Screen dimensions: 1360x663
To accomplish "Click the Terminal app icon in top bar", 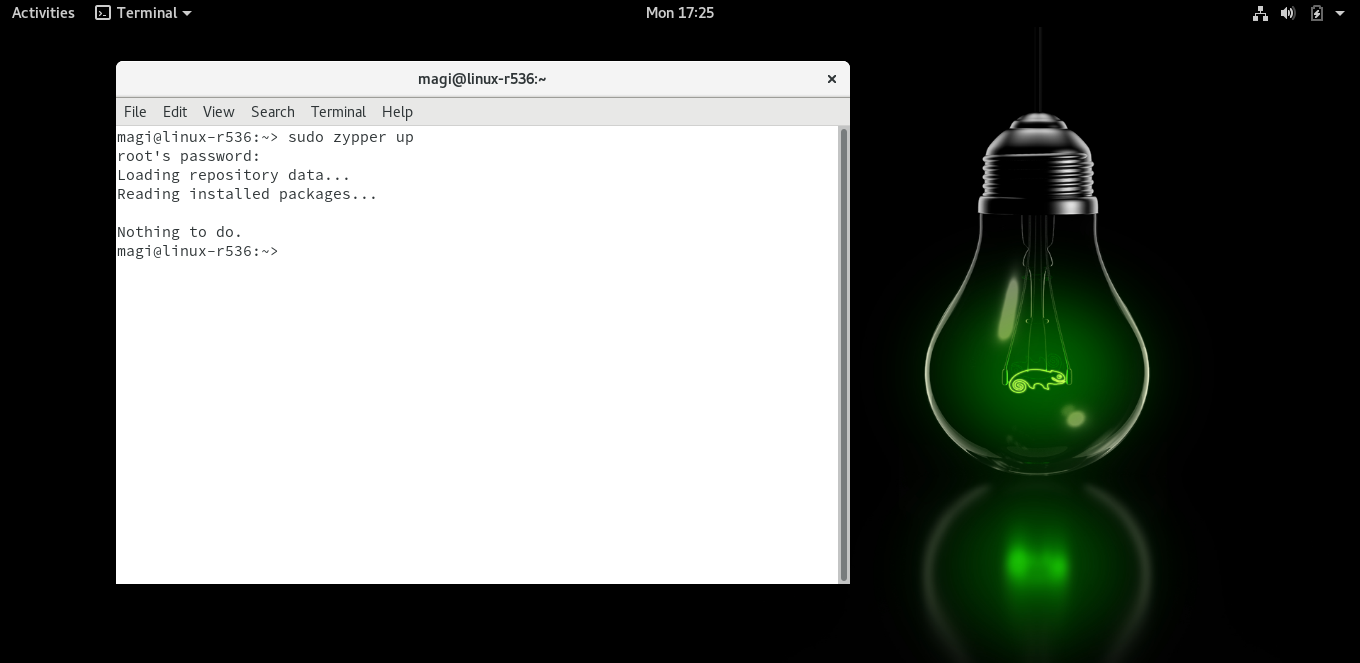I will (102, 13).
